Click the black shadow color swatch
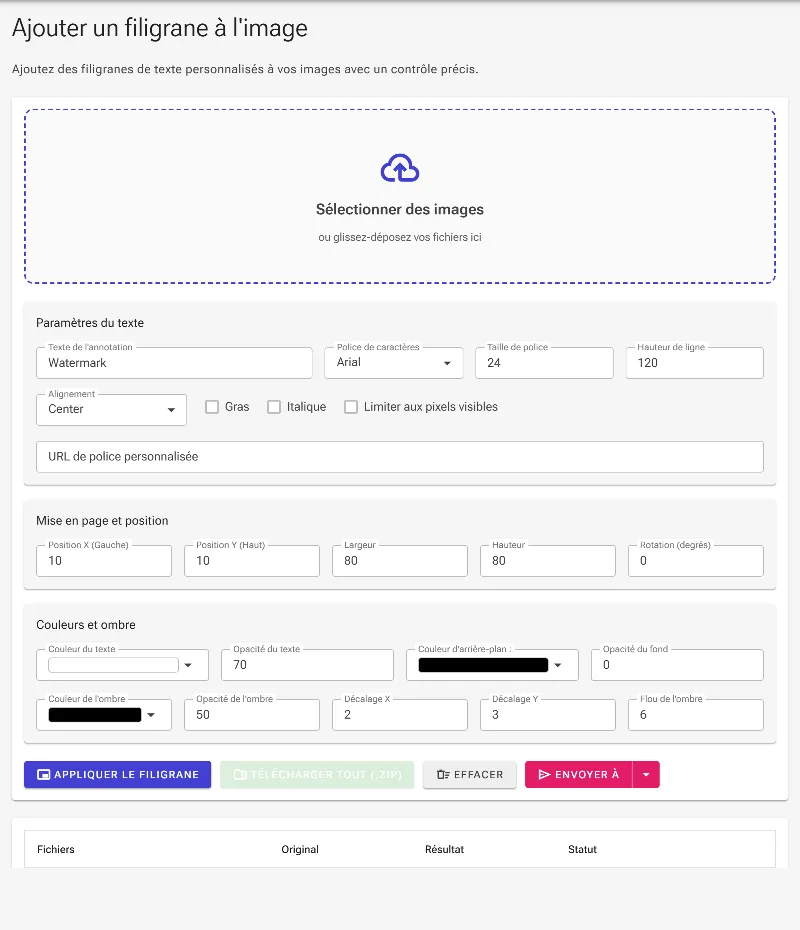The height and width of the screenshot is (930, 800). point(95,715)
